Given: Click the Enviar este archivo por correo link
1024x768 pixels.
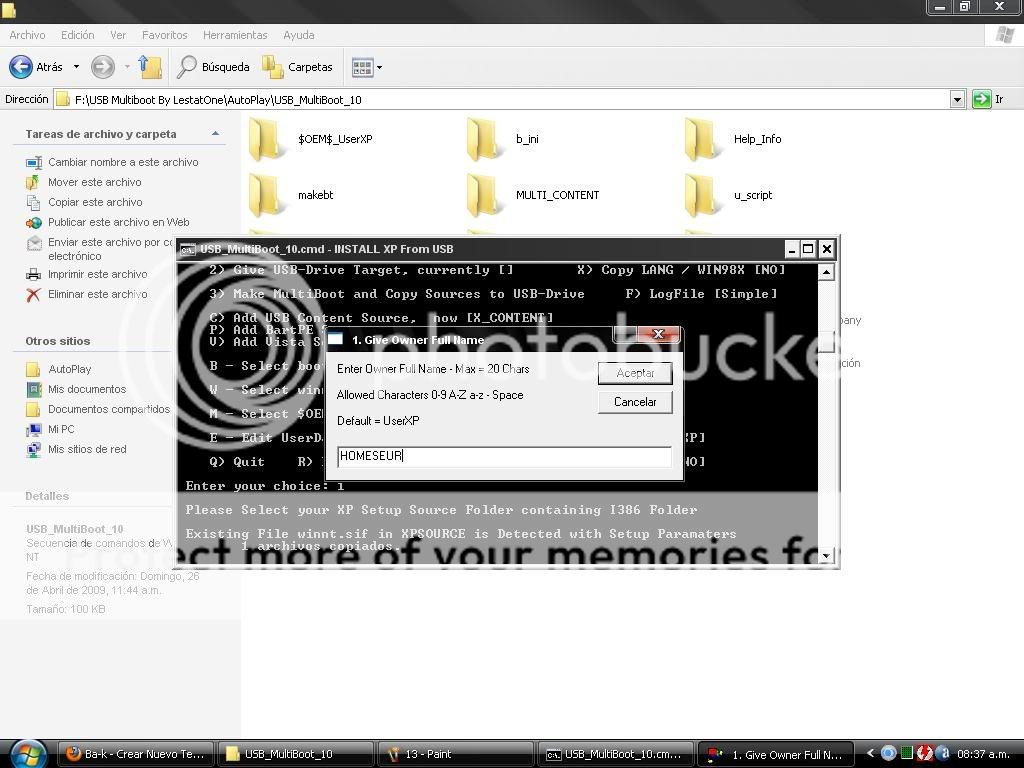Looking at the screenshot, I should pyautogui.click(x=110, y=249).
